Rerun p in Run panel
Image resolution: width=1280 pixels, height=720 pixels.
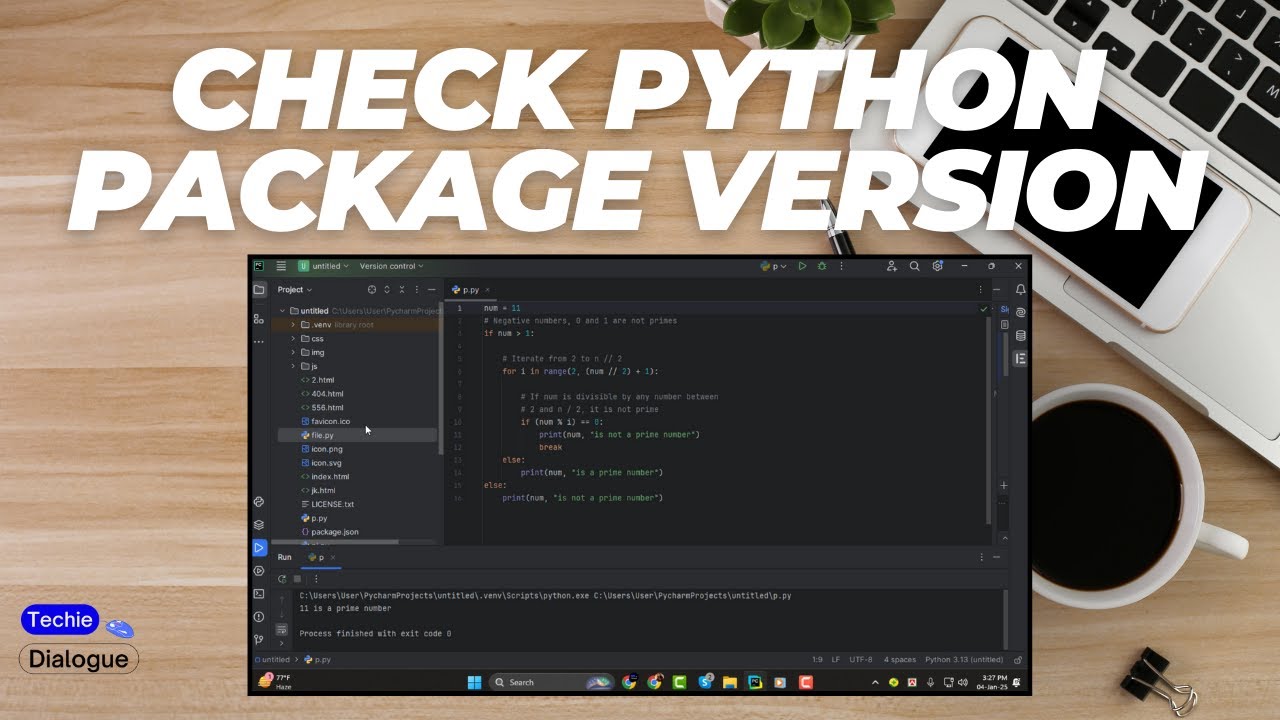point(283,579)
